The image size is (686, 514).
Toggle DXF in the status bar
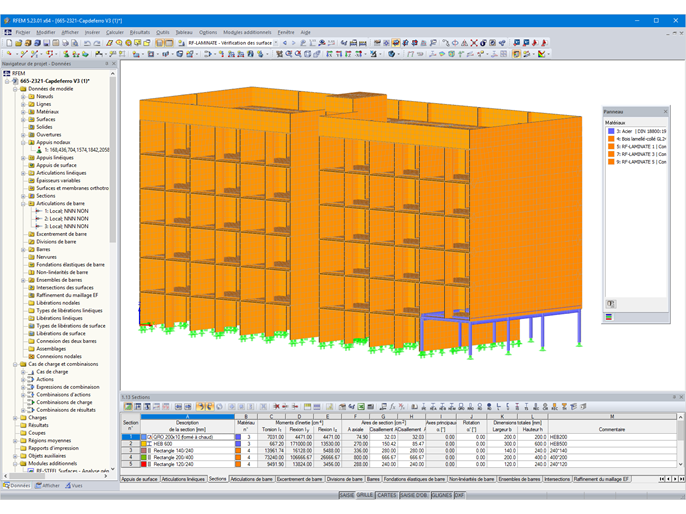pos(459,495)
